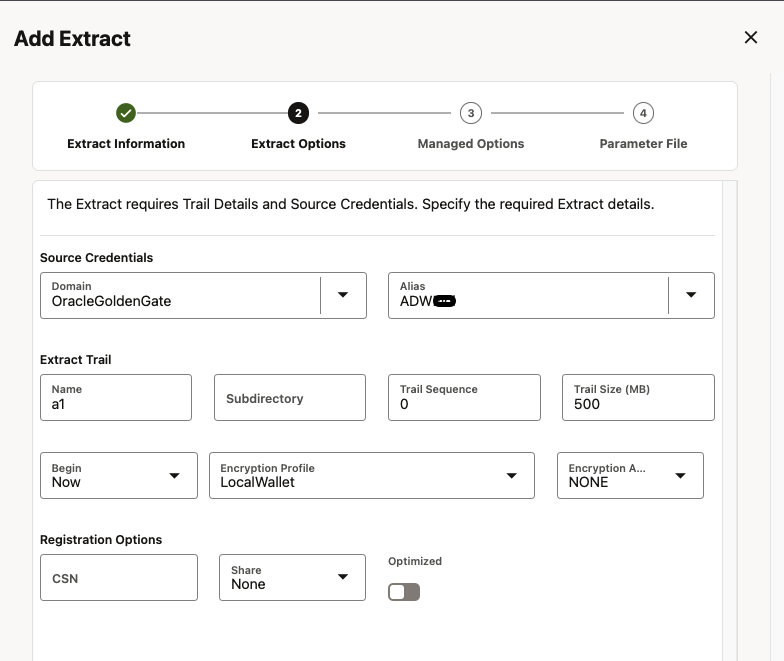The image size is (784, 661).
Task: Click the Registration Options heading
Action: 101,540
